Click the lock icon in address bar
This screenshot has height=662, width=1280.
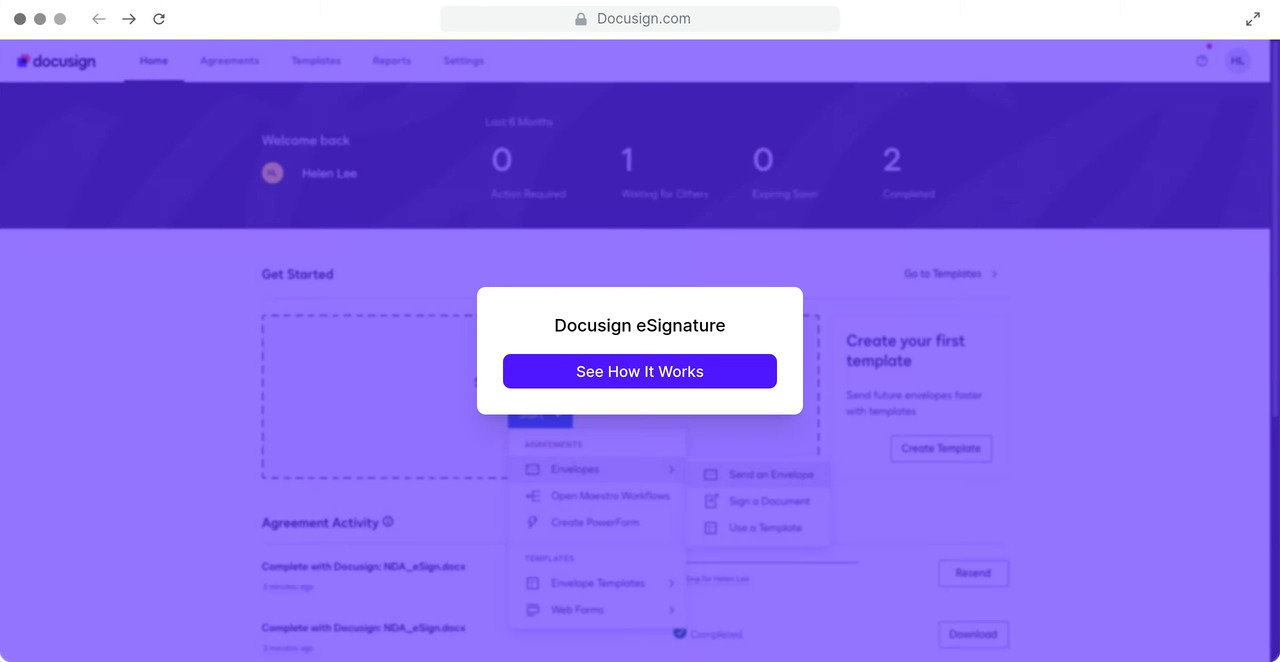(x=580, y=19)
